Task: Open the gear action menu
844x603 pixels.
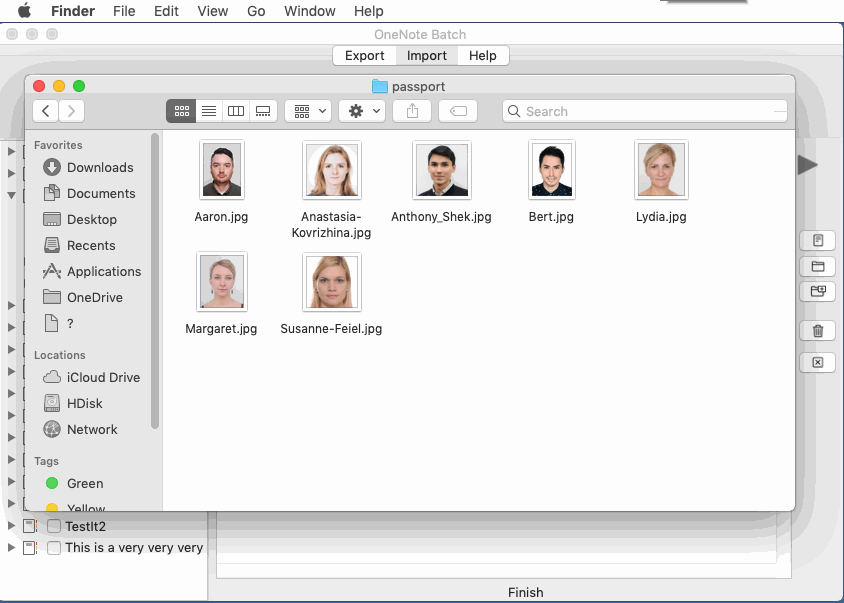Action: click(x=362, y=111)
